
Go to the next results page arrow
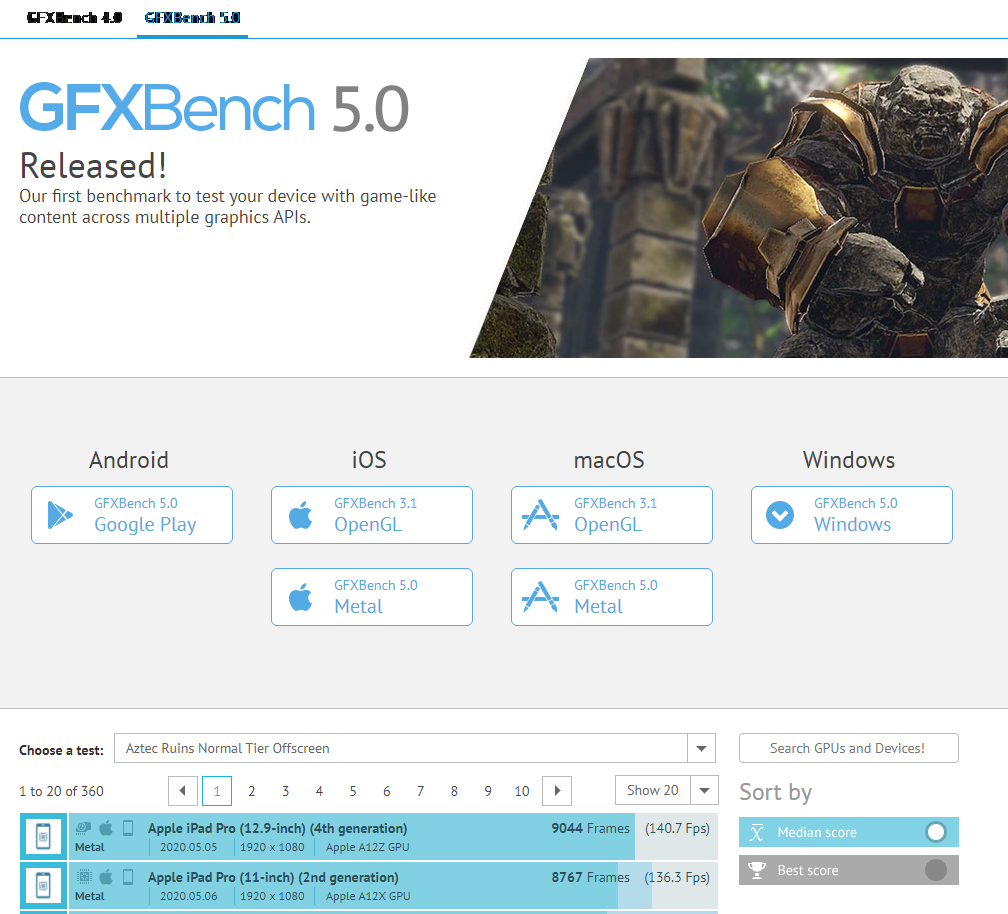[557, 791]
